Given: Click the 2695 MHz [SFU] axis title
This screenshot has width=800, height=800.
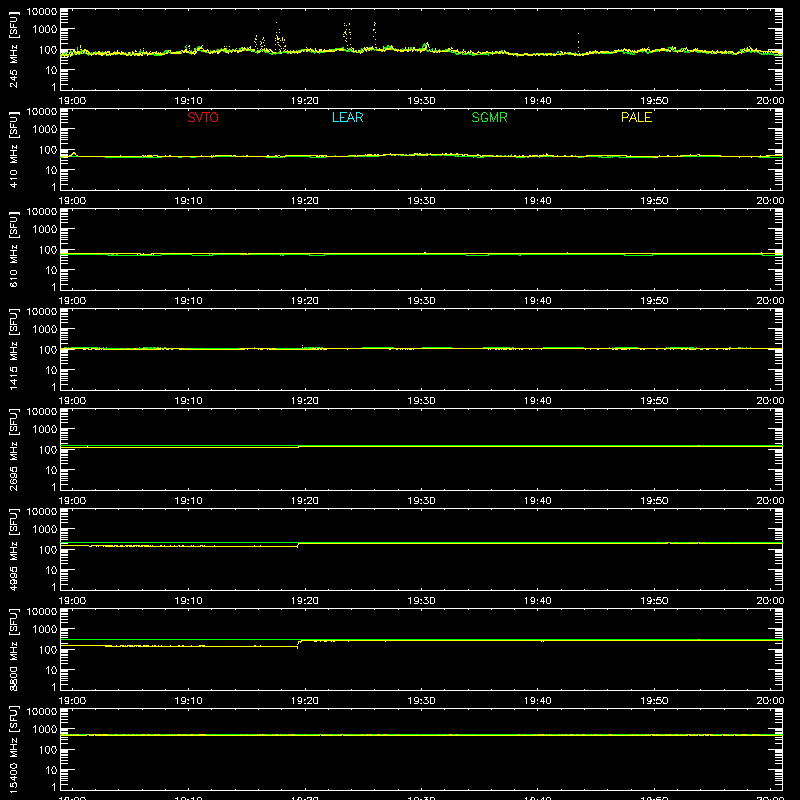Looking at the screenshot, I should point(13,449).
